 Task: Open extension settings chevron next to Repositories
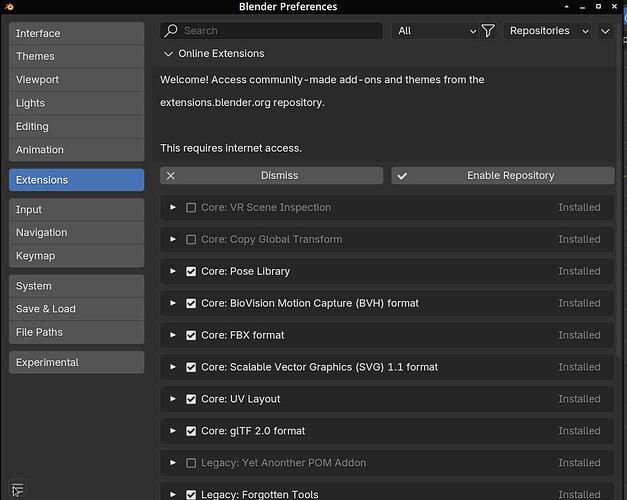(x=605, y=31)
